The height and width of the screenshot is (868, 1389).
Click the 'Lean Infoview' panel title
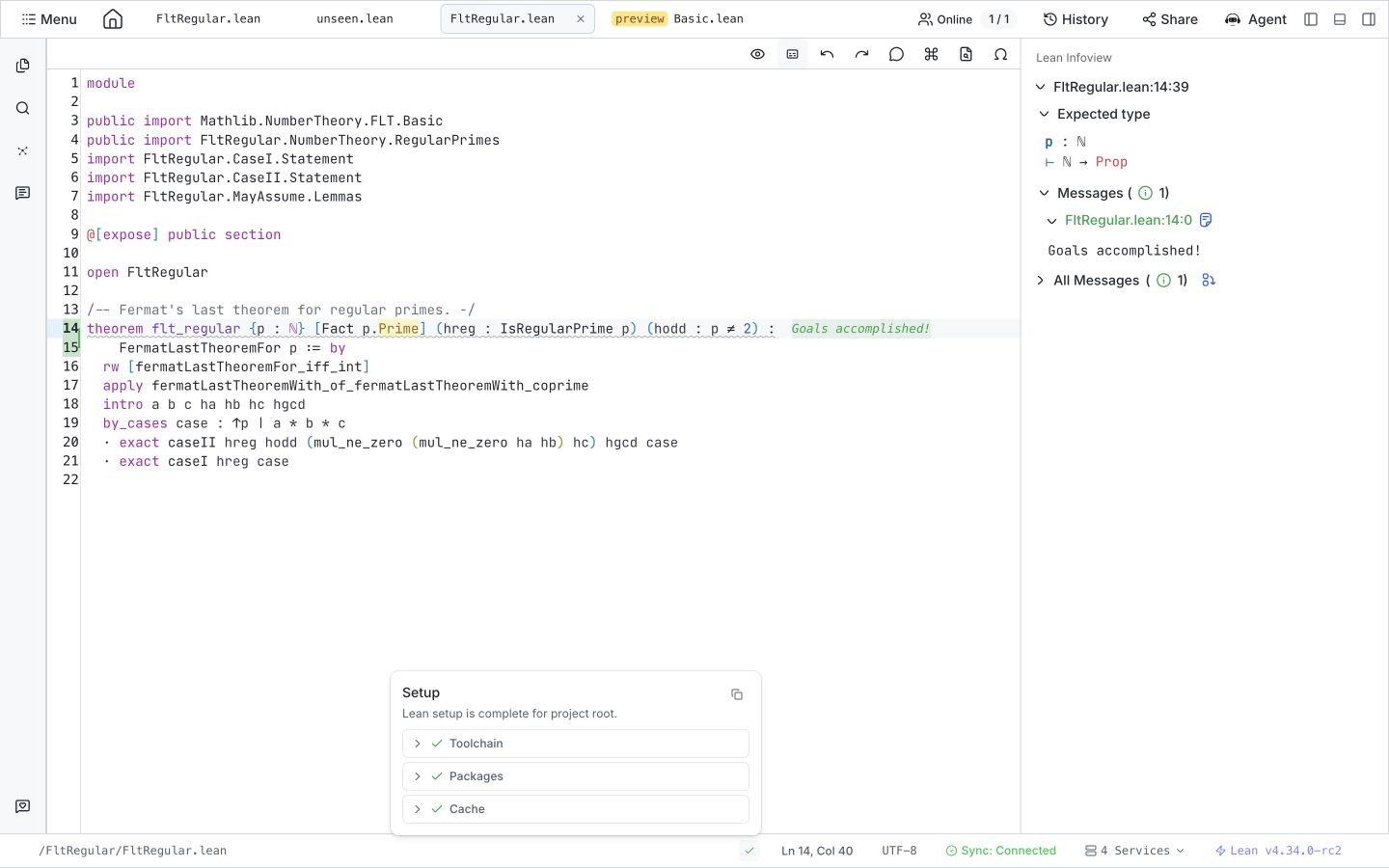pos(1074,58)
